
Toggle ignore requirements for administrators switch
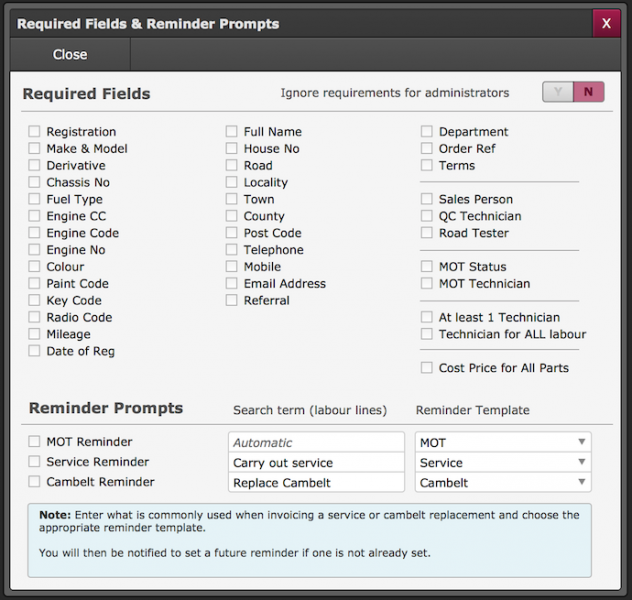coord(574,92)
